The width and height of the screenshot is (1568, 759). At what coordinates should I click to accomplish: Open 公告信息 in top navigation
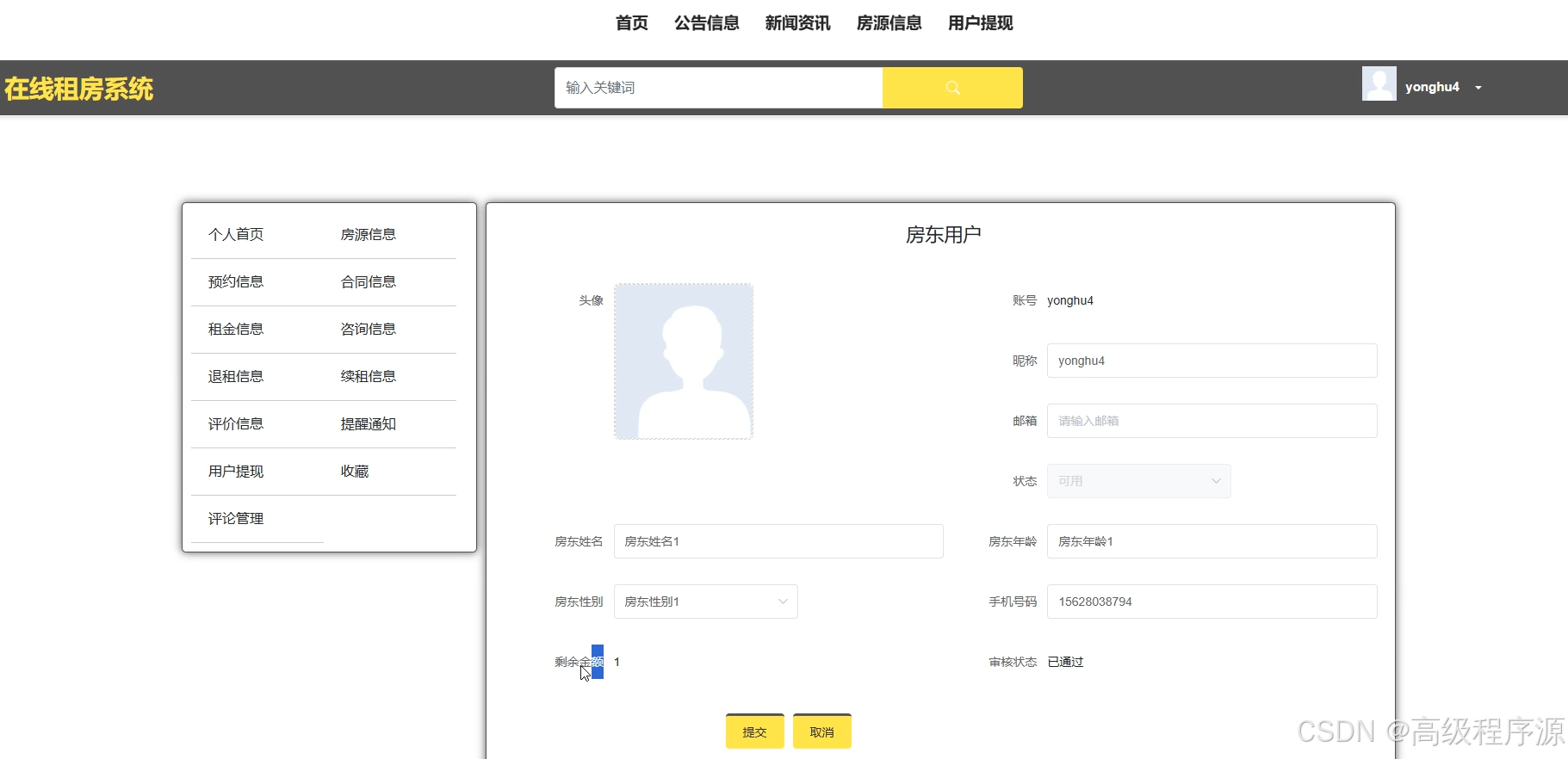point(707,23)
